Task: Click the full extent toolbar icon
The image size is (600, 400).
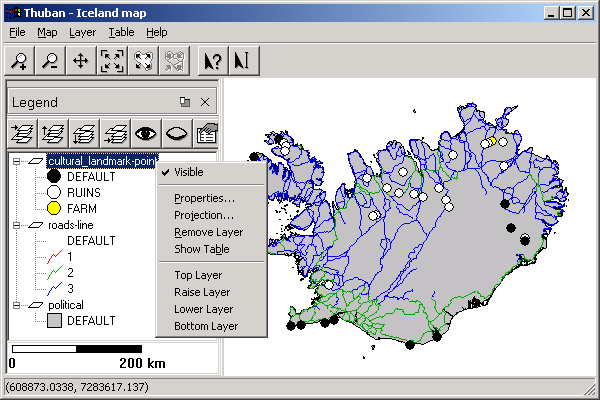Action: [x=112, y=61]
